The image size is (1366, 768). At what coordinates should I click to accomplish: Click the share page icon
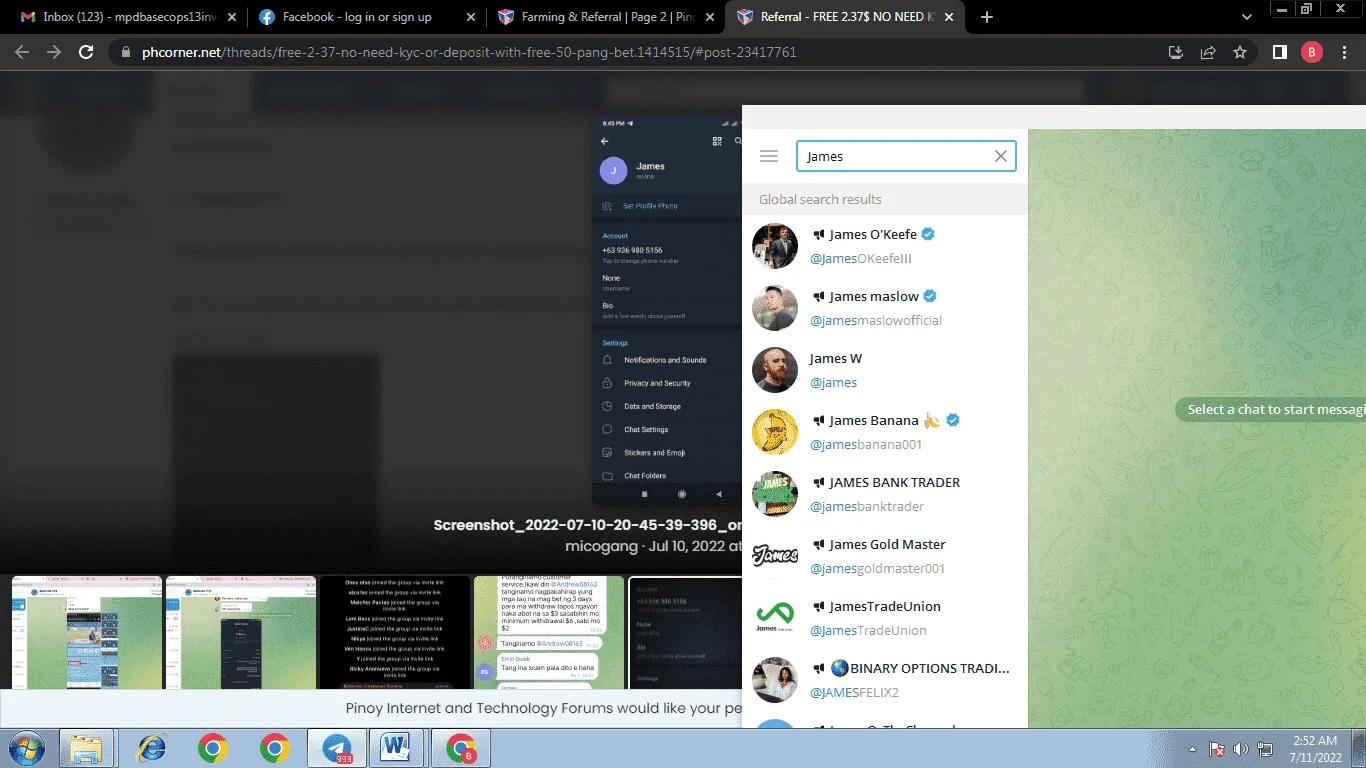coord(1208,52)
